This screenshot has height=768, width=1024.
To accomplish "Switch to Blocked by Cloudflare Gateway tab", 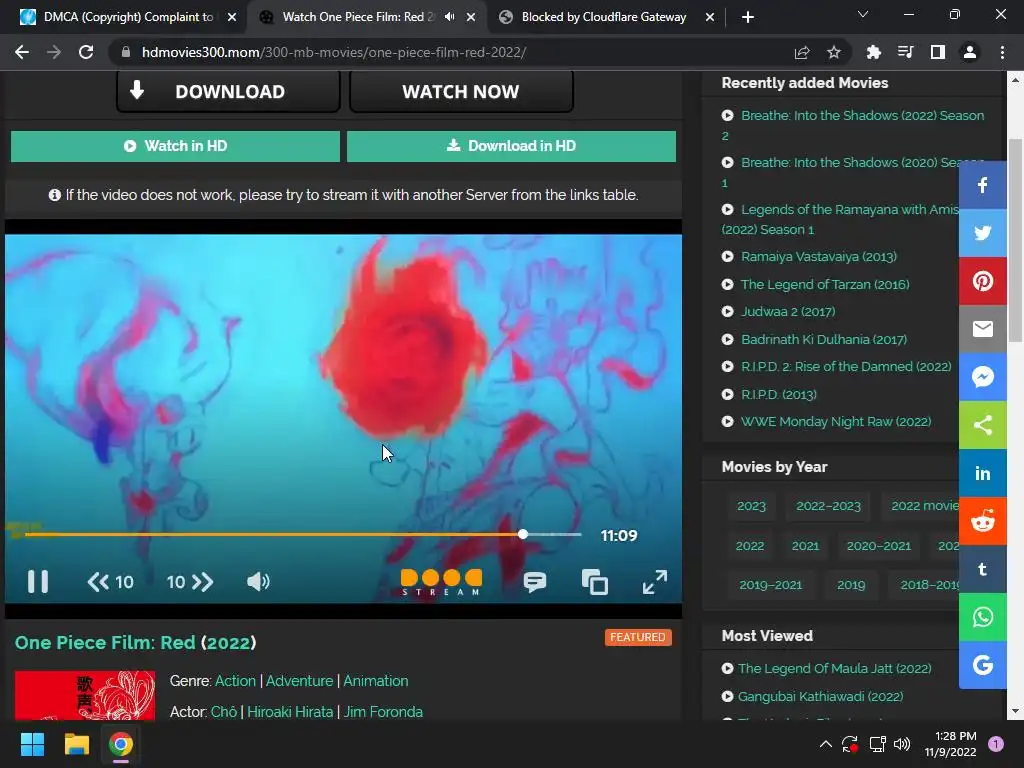I will [603, 17].
